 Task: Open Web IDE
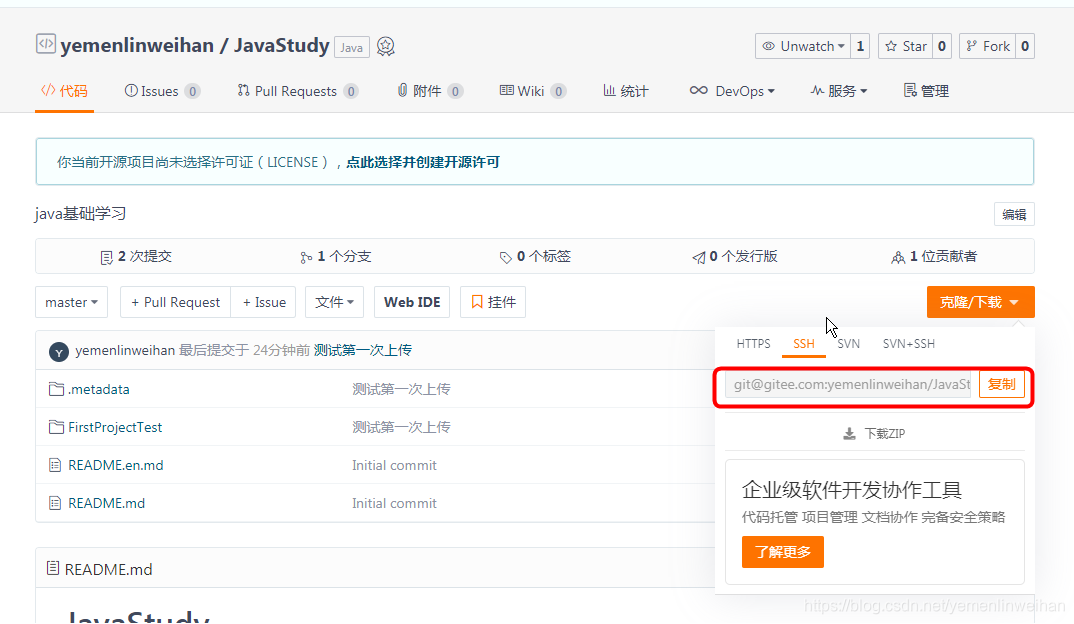pyautogui.click(x=412, y=302)
